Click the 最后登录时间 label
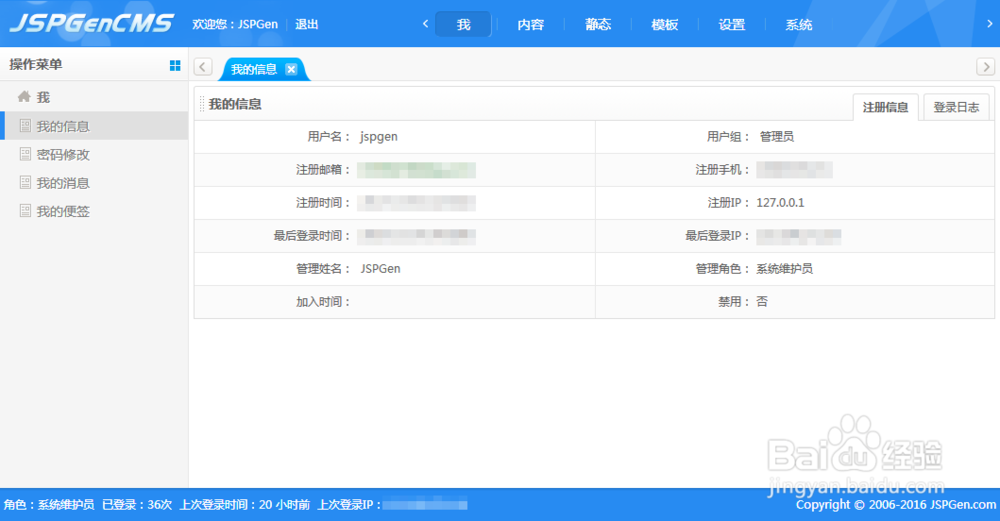This screenshot has height=521, width=1000. pos(312,236)
